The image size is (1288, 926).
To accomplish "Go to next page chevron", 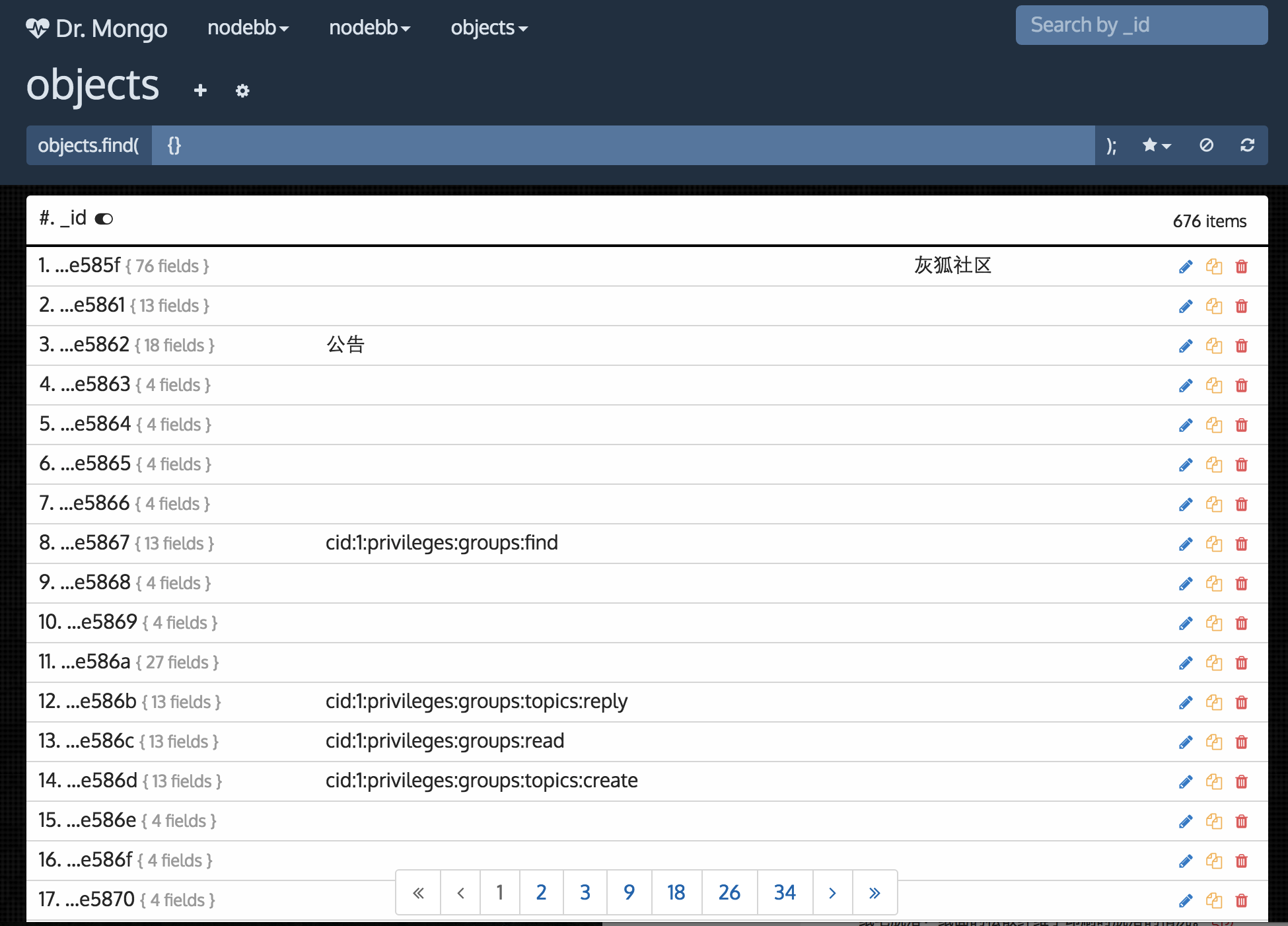I will 832,892.
